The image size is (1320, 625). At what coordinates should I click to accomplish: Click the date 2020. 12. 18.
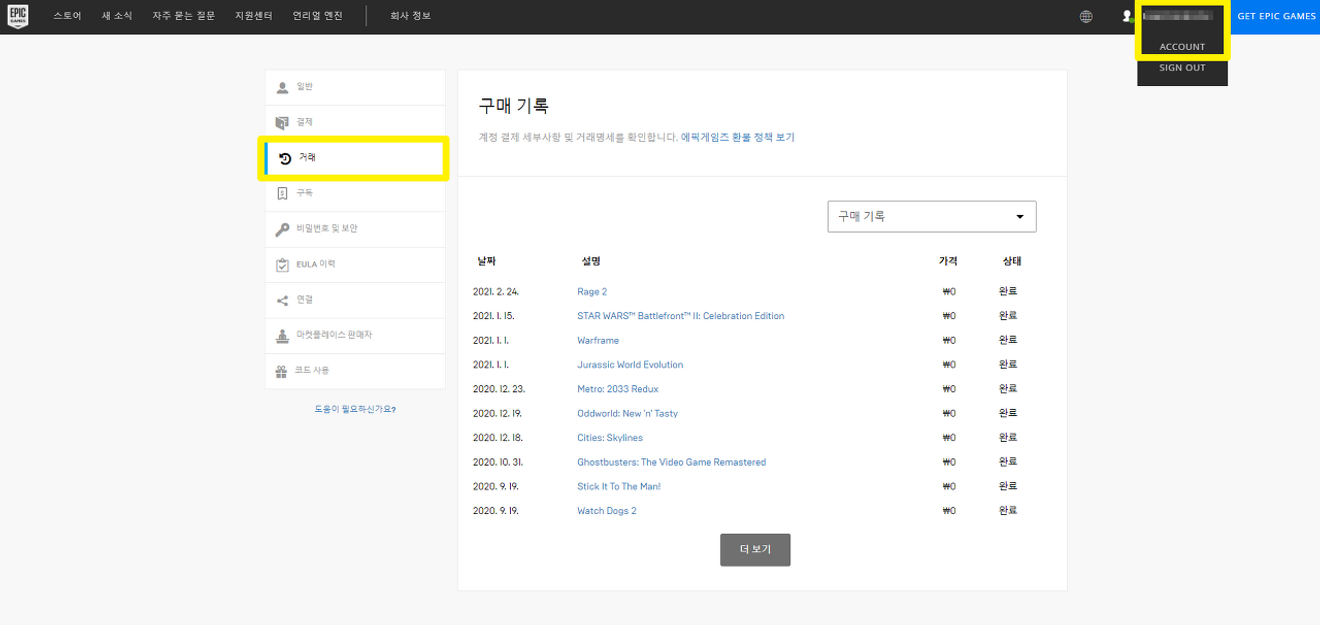click(498, 438)
